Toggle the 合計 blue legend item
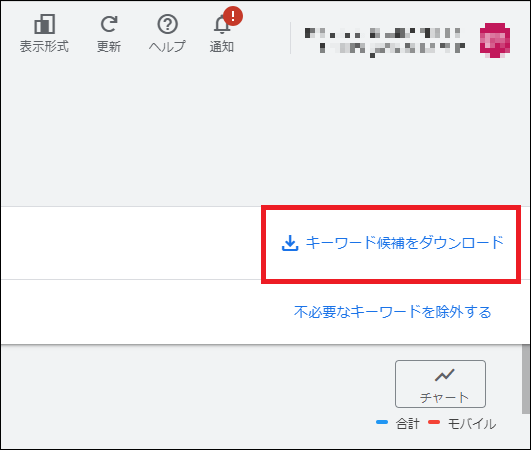531x450 pixels. (398, 423)
